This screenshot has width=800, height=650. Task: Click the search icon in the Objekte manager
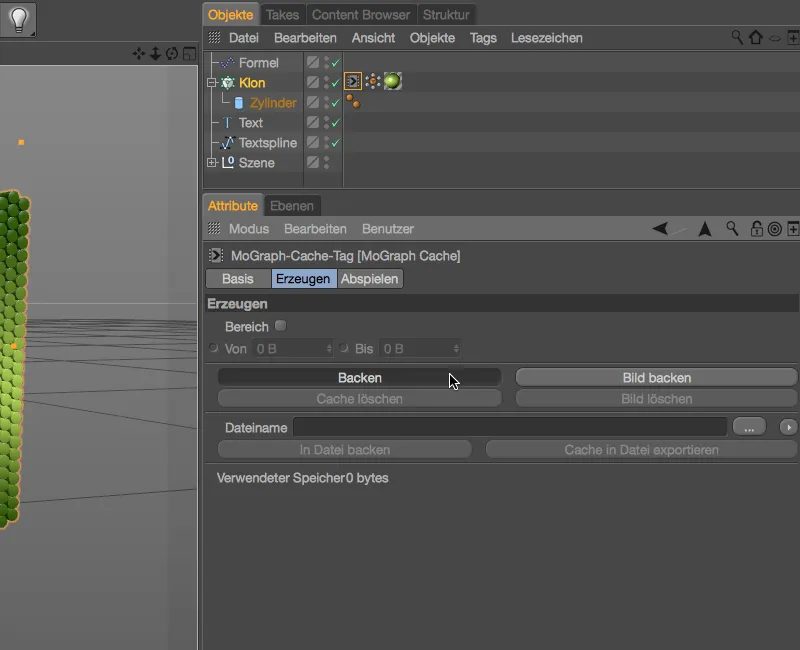[x=737, y=37]
